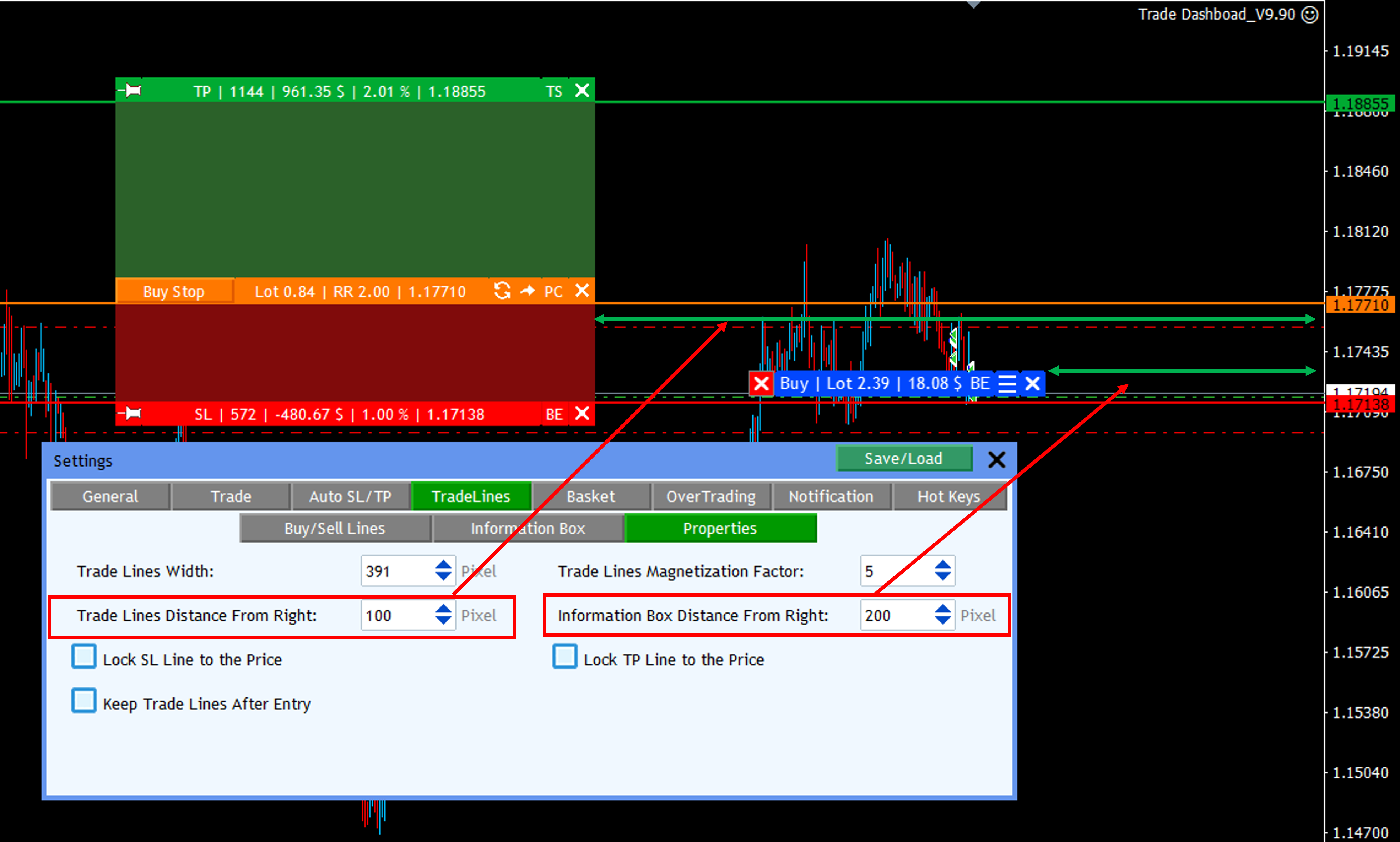Click the Save/Load button
The image size is (1400, 842).
[x=904, y=458]
